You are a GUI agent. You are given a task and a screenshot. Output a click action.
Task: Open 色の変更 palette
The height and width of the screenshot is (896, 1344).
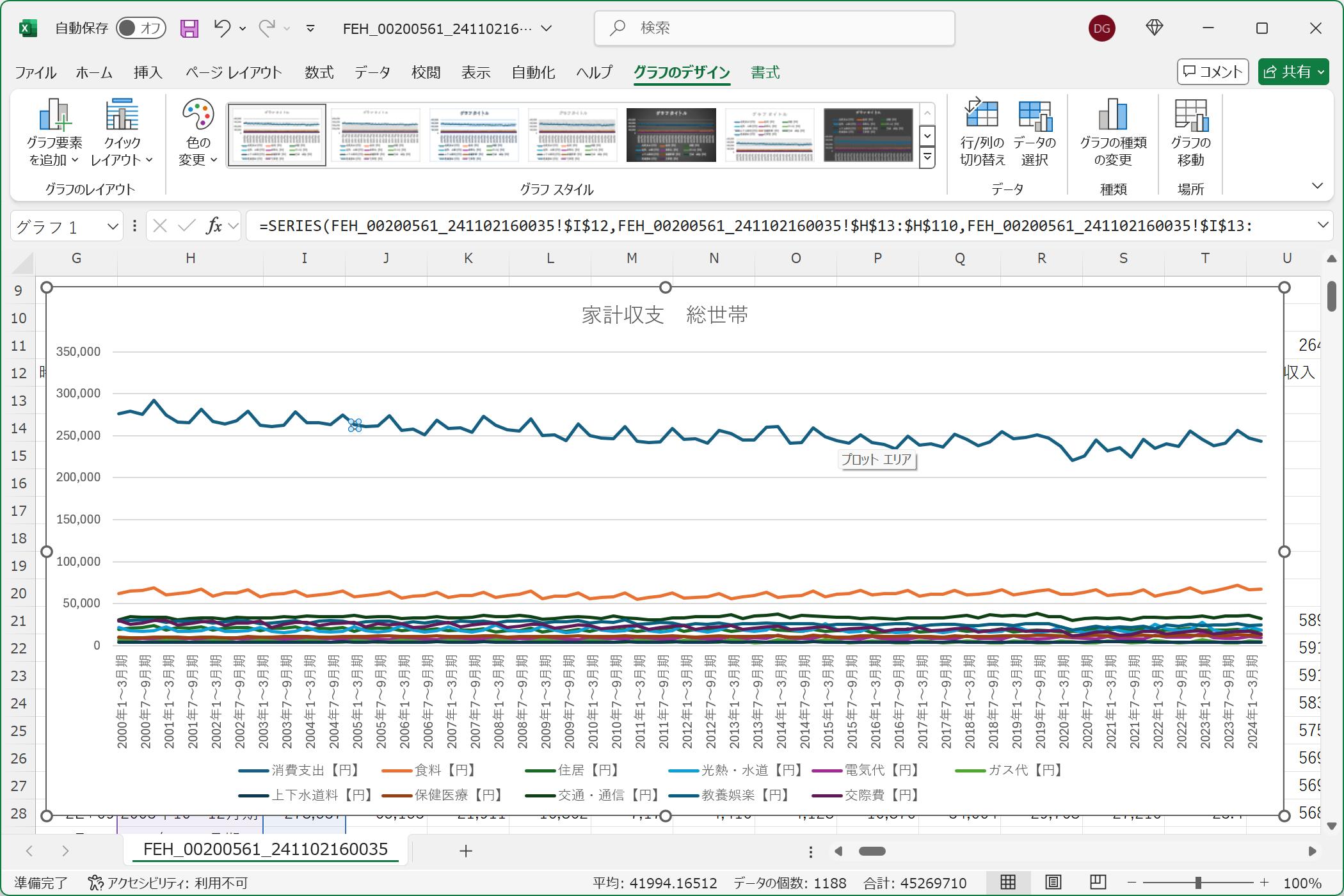198,132
